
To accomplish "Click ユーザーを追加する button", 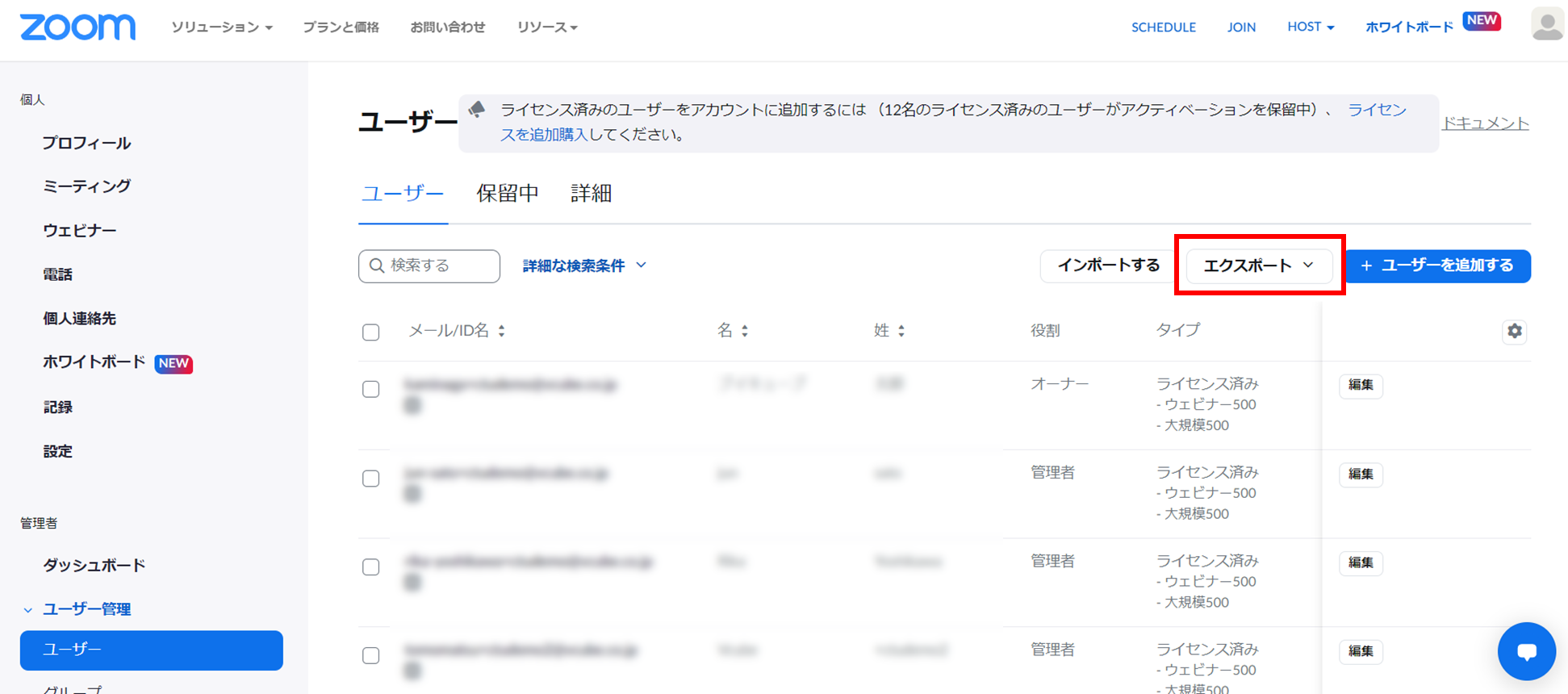I will coord(1438,265).
